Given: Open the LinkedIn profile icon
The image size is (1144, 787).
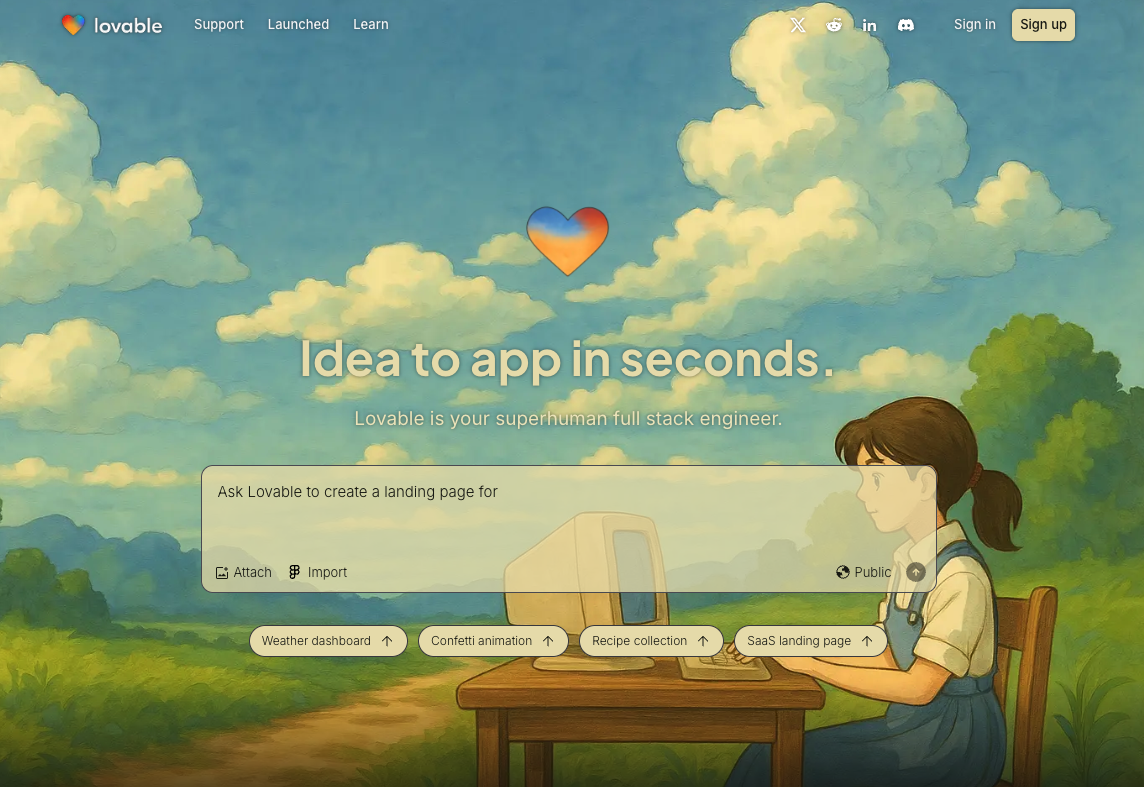Looking at the screenshot, I should (x=870, y=26).
